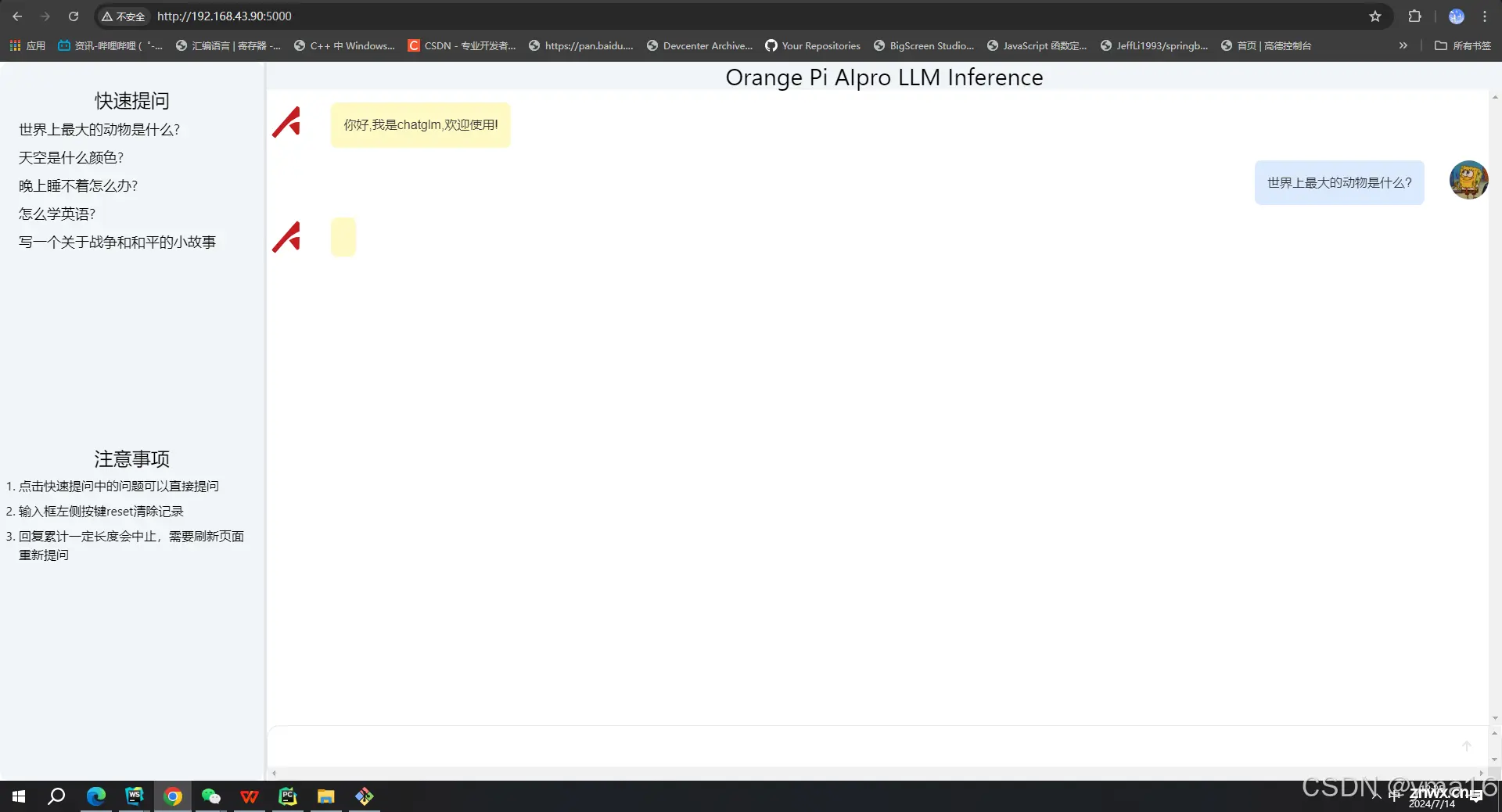Click the bot avatar beside the greeting

click(286, 123)
